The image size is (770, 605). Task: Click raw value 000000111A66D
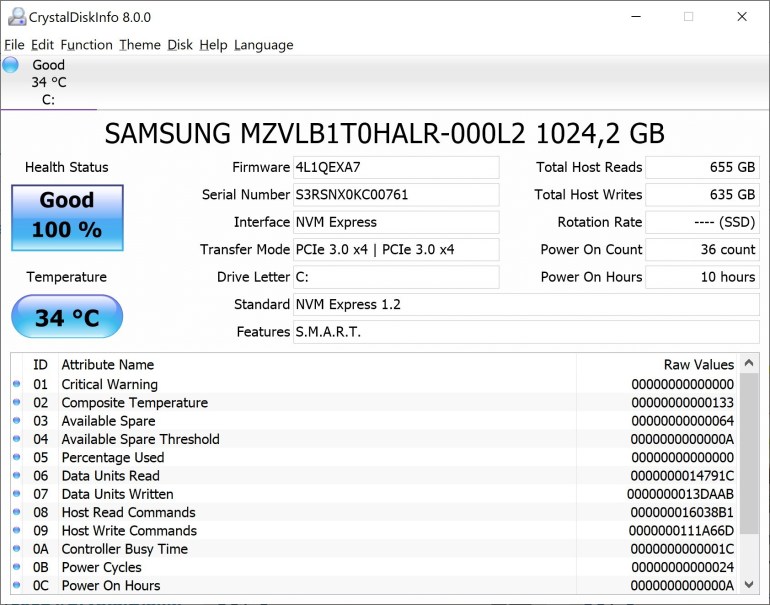click(681, 531)
